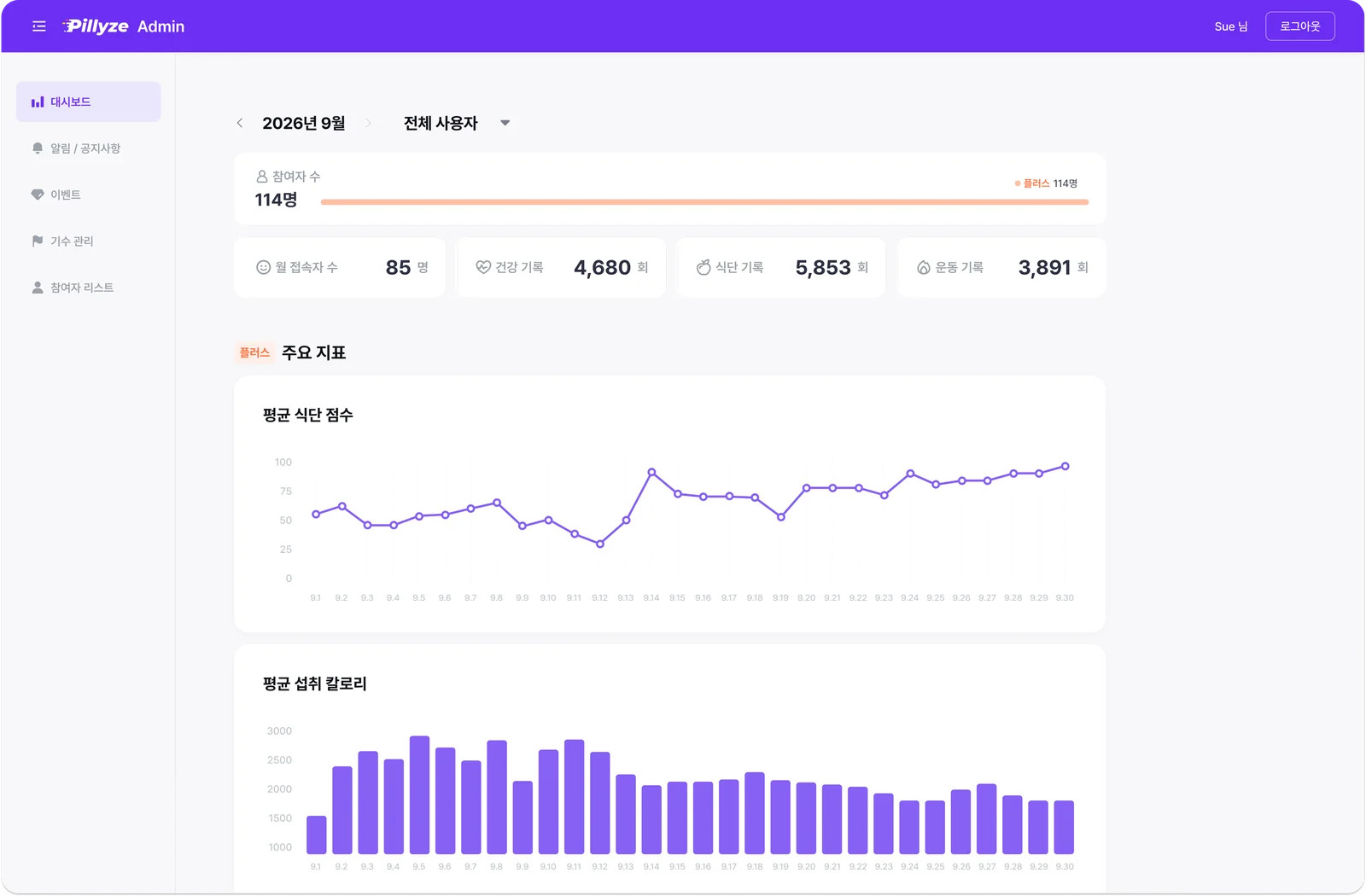Click the 플러스 badge beside 주요 지표

pyautogui.click(x=254, y=352)
